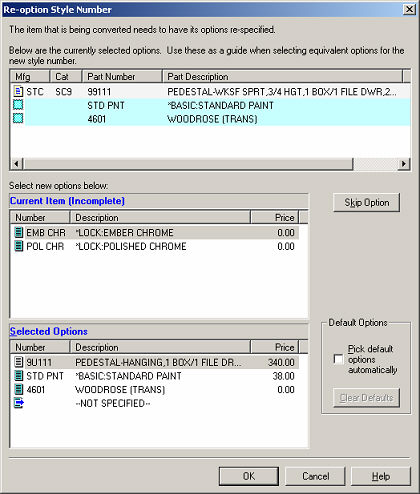Viewport: 420px width, 494px height.
Task: Click the document icon beside STC row
Action: point(18,91)
